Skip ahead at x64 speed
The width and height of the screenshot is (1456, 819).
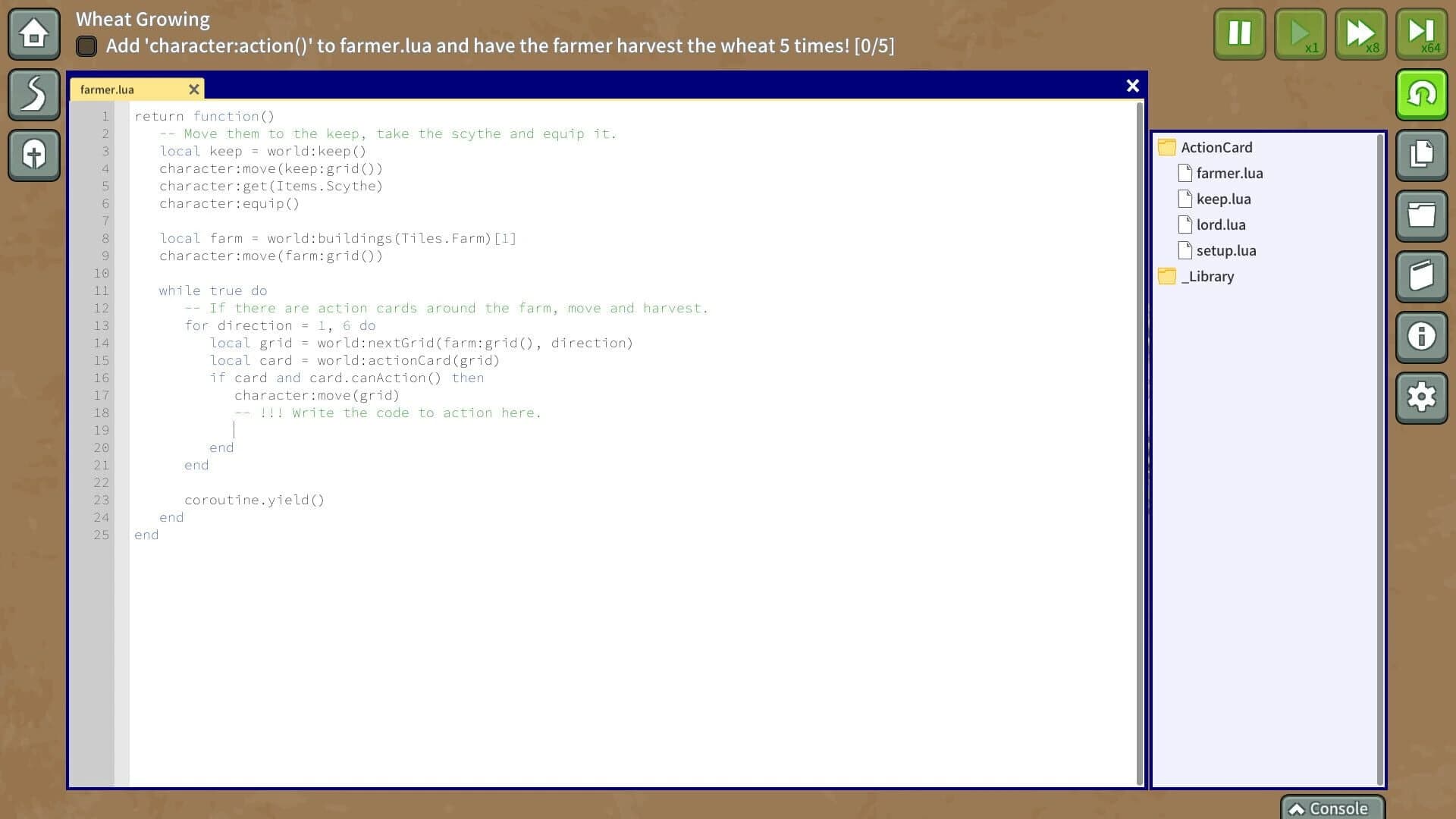click(x=1421, y=33)
